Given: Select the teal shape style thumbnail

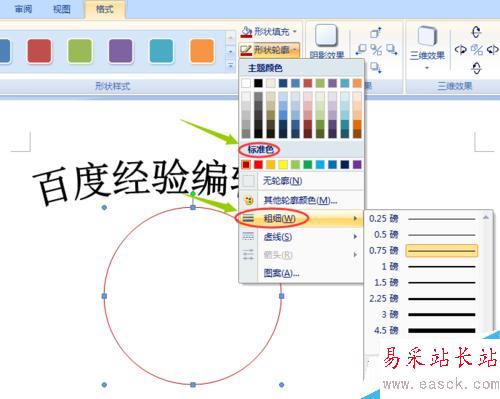Looking at the screenshot, I should [x=161, y=51].
